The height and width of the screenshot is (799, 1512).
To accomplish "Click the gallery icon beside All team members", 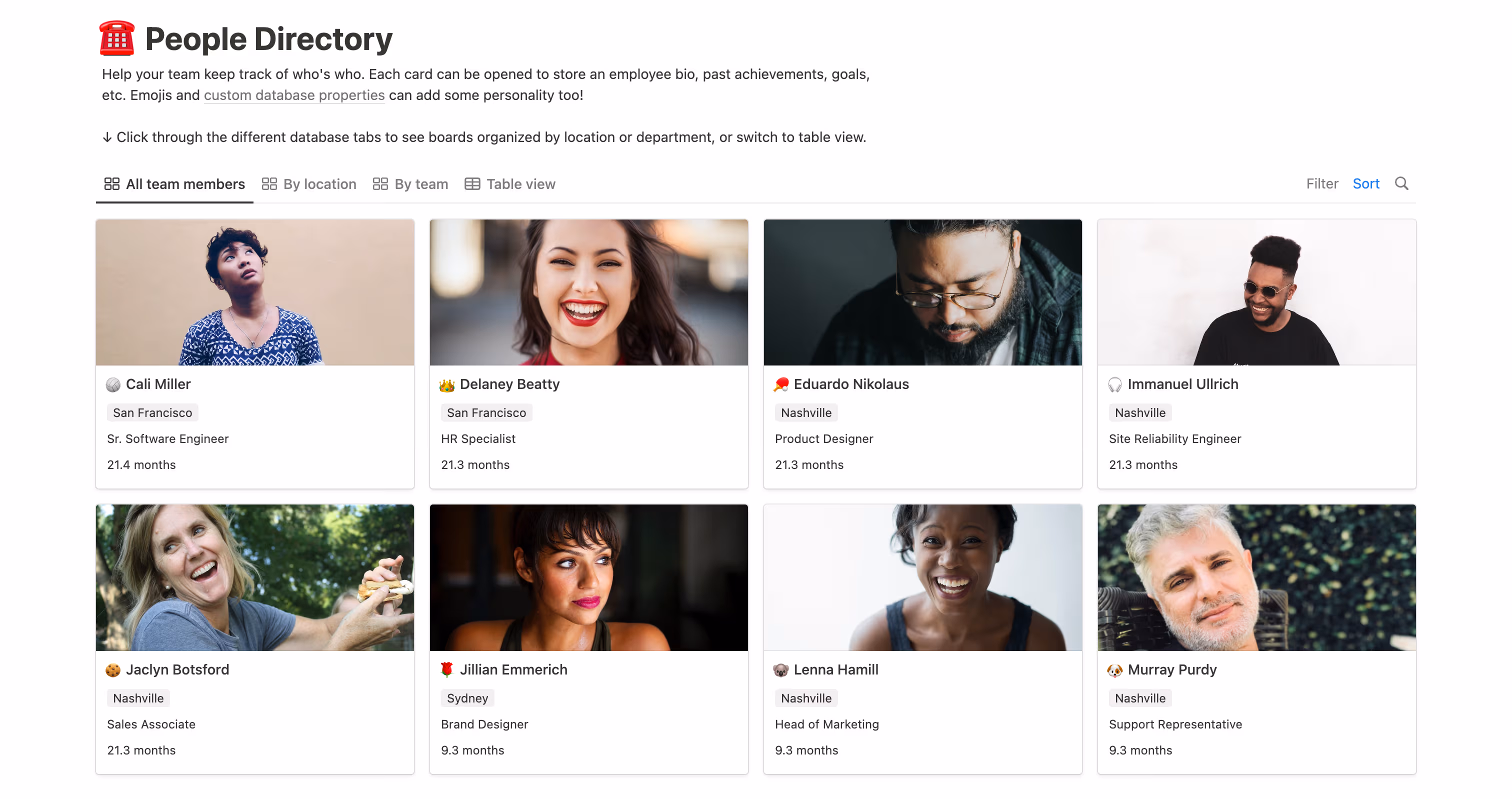I will (x=111, y=184).
